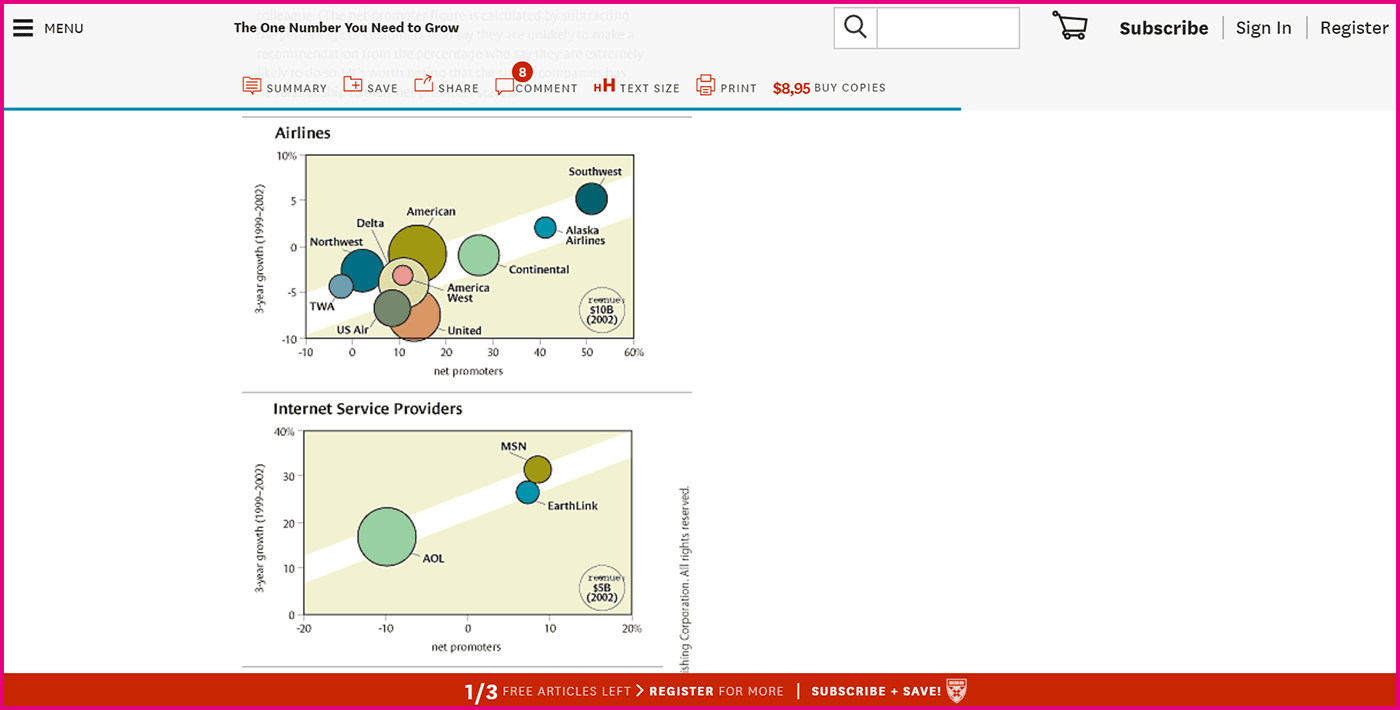Click the Harvard shield logo in banner

956,690
